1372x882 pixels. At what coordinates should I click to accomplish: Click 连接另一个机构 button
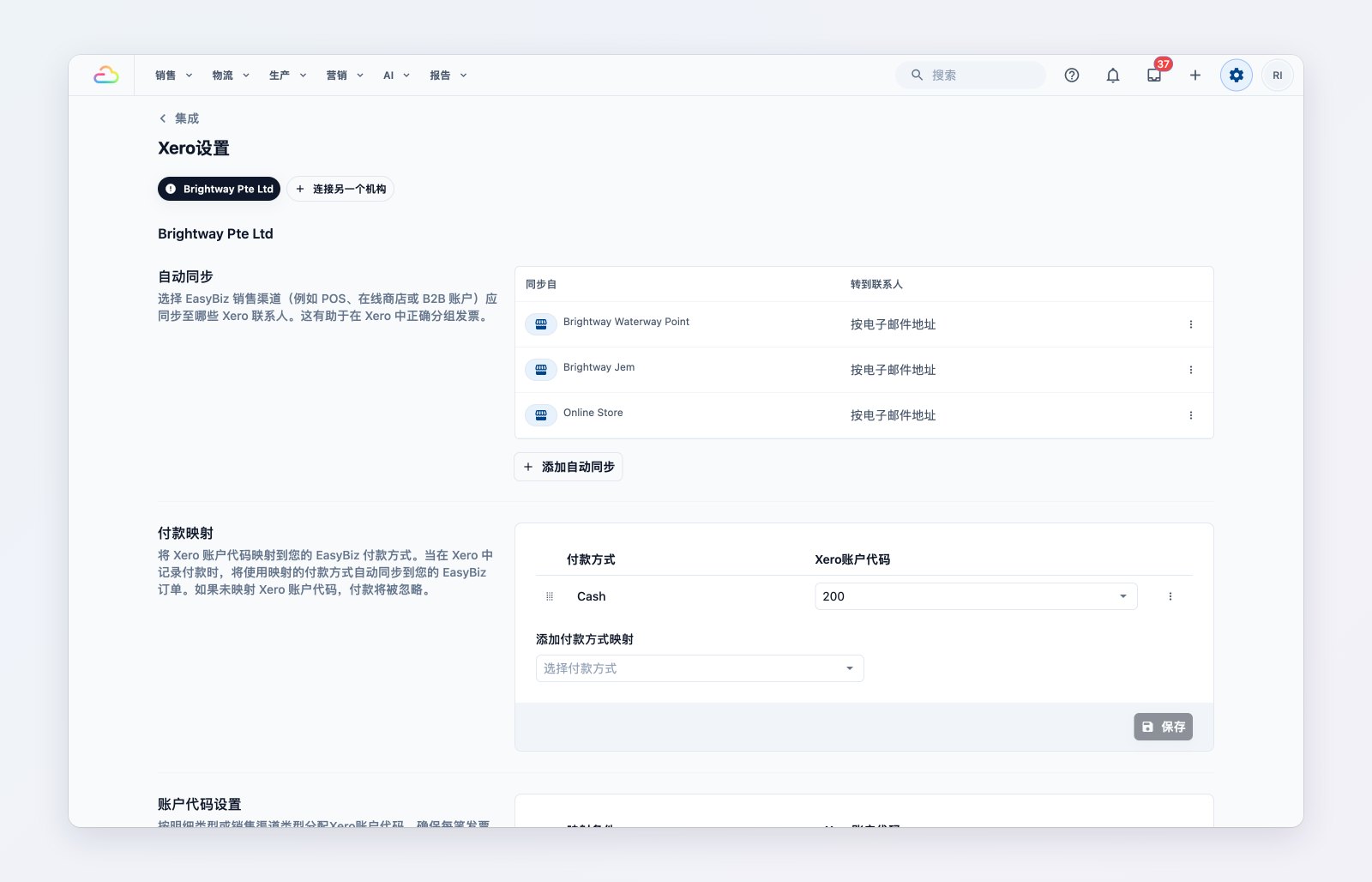tap(340, 189)
